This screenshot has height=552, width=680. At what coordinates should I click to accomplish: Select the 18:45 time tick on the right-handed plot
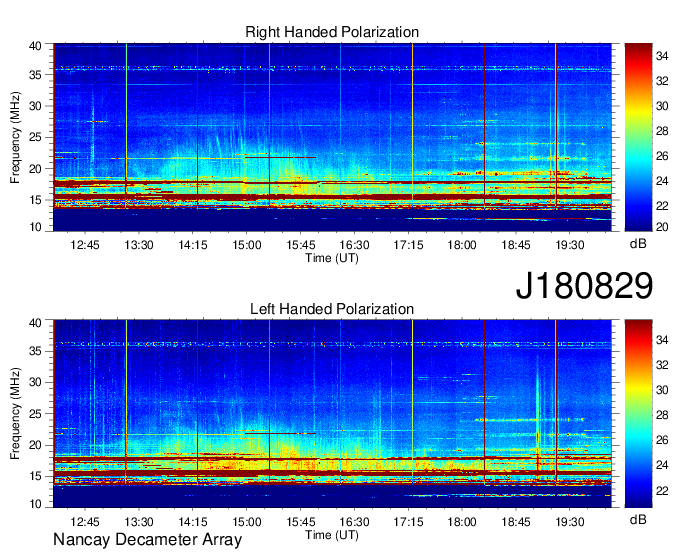pyautogui.click(x=516, y=245)
